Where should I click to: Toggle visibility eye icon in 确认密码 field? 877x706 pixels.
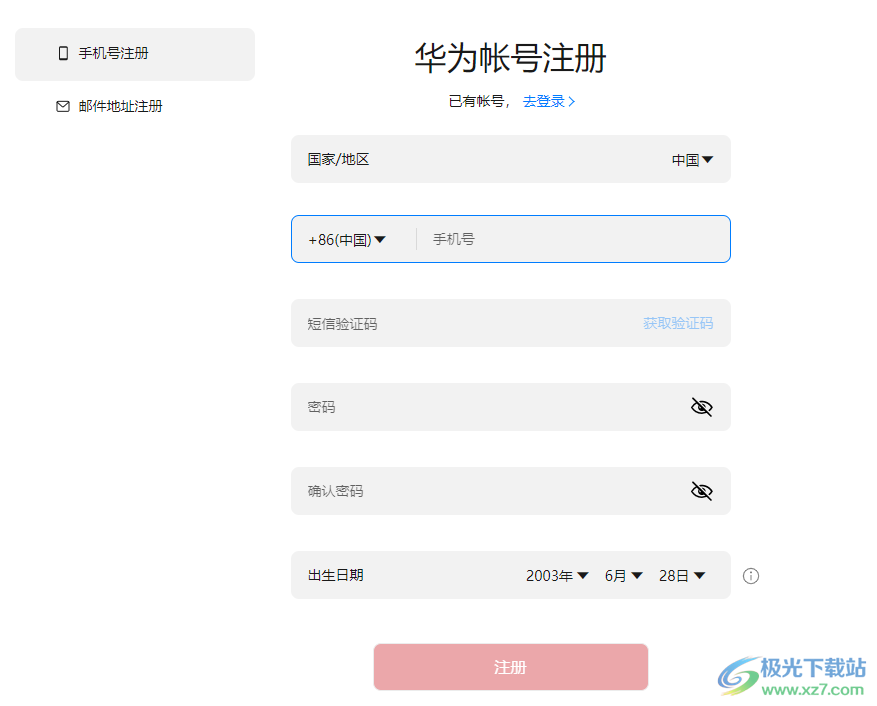(701, 491)
